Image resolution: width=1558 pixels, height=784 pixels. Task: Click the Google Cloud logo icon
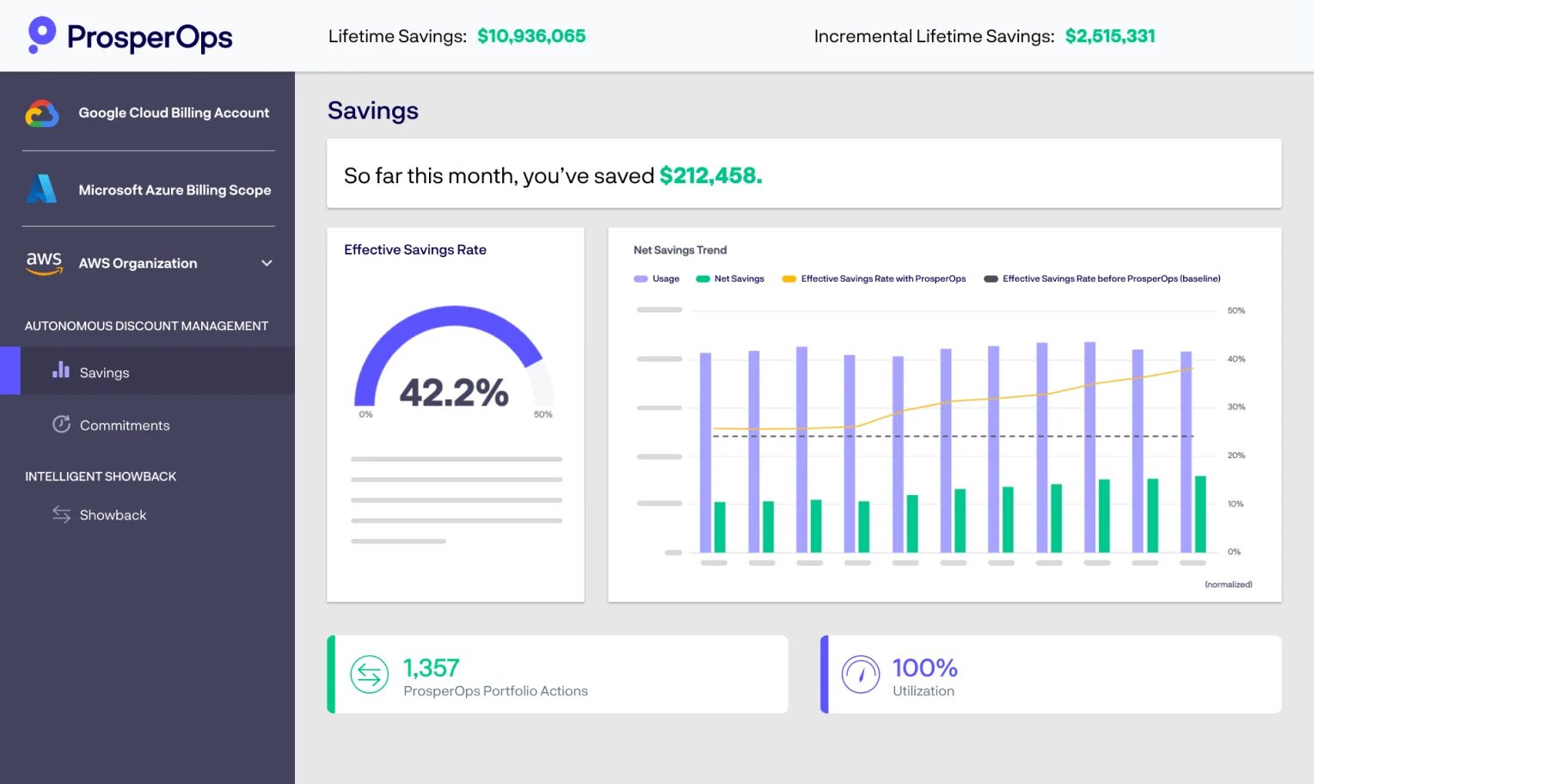point(42,113)
